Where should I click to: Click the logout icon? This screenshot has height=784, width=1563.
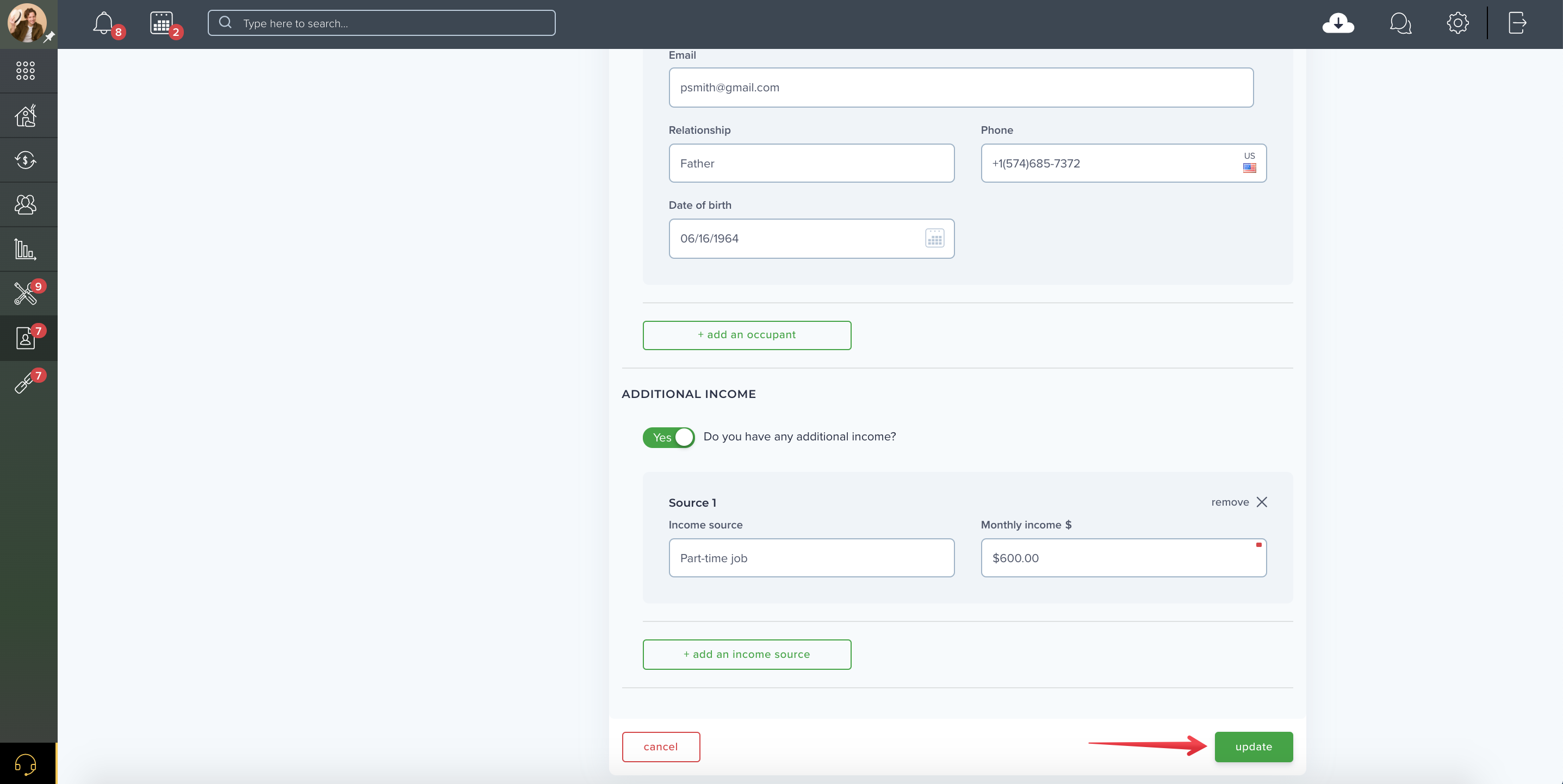pos(1517,23)
